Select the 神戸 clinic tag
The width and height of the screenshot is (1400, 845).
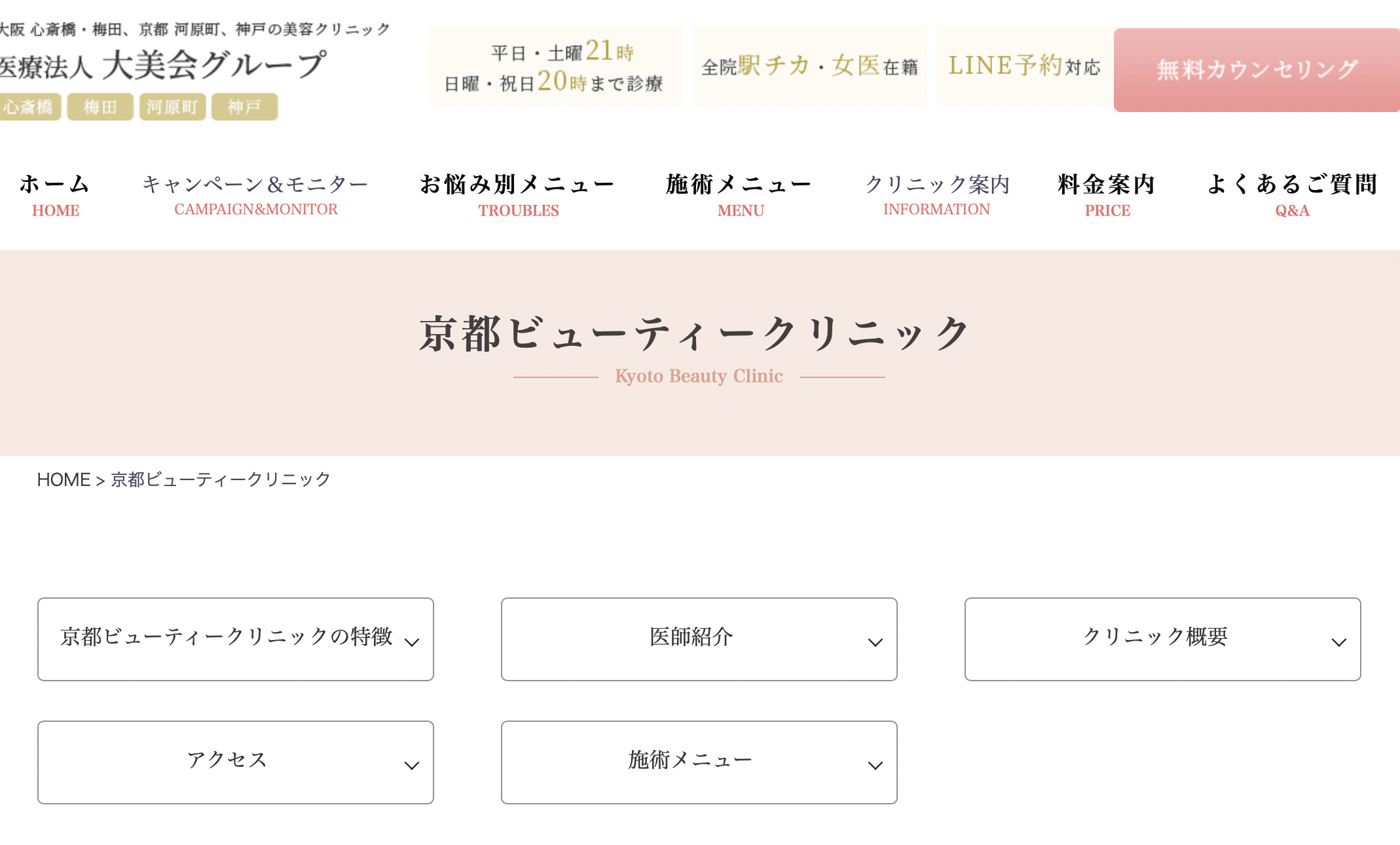point(244,107)
